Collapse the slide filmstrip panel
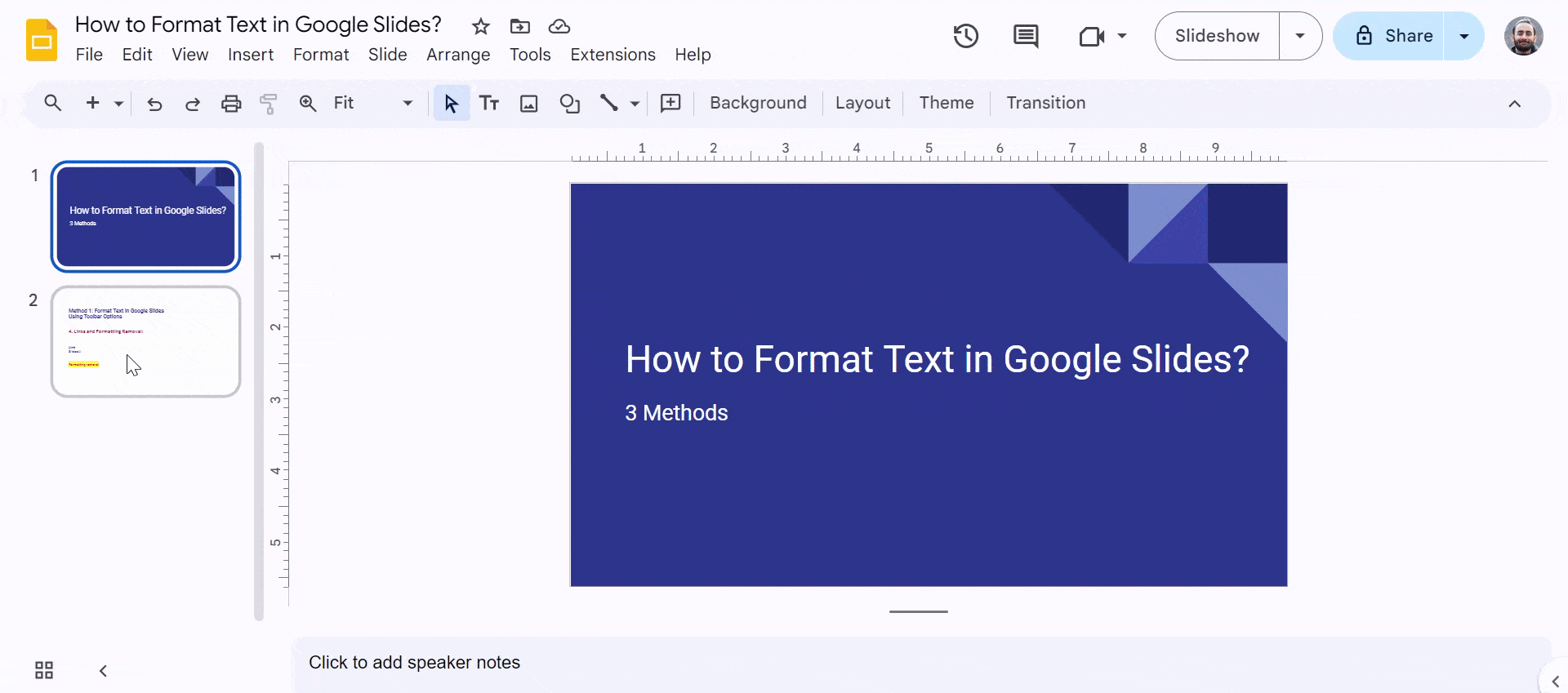Viewport: 1568px width, 693px height. point(103,670)
